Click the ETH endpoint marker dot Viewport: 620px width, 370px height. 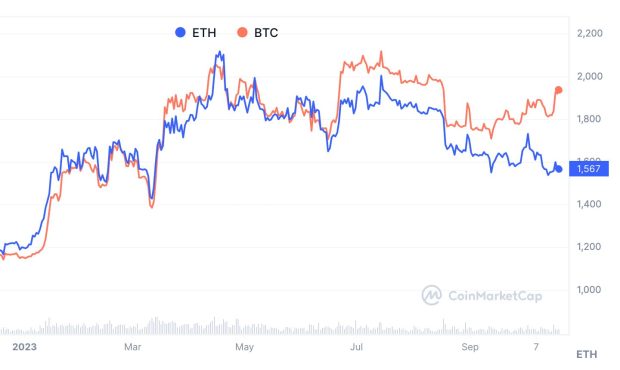559,169
